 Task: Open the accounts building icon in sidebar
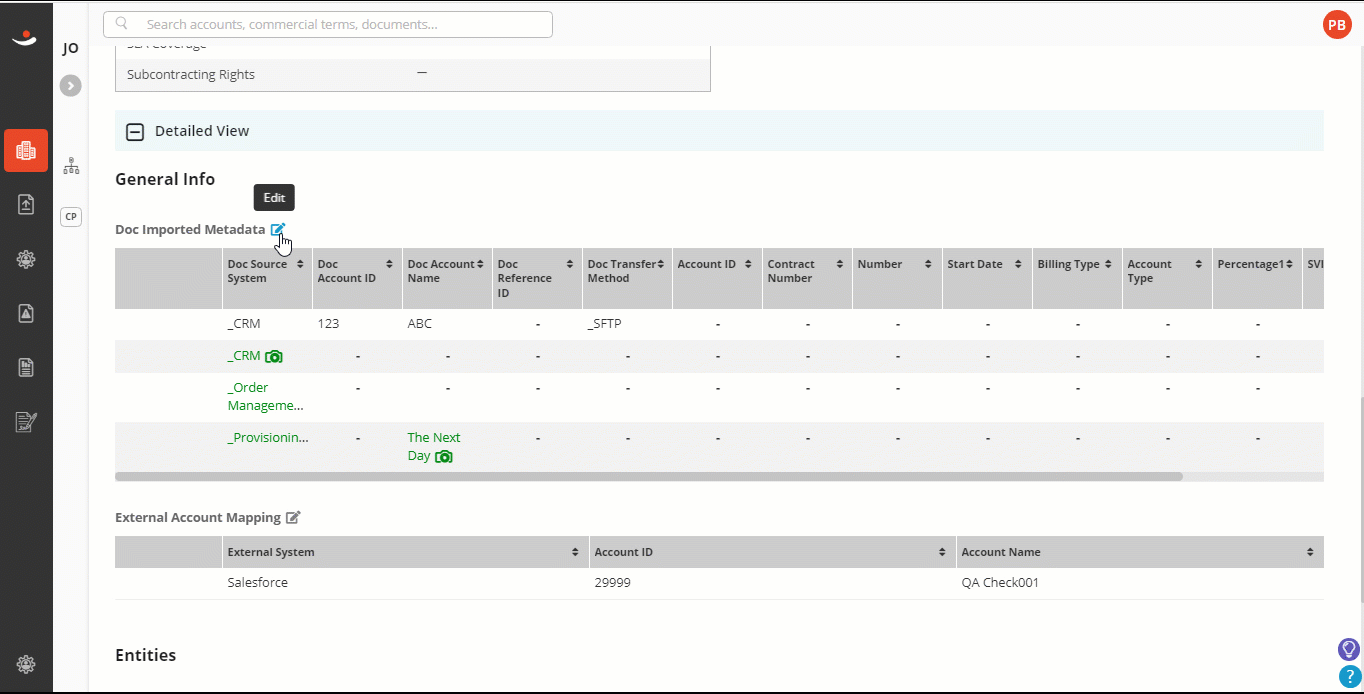click(26, 151)
